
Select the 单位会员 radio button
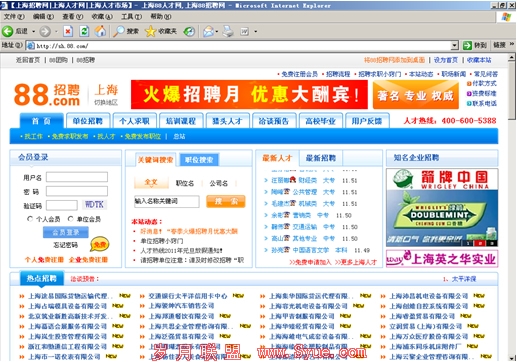click(x=70, y=219)
